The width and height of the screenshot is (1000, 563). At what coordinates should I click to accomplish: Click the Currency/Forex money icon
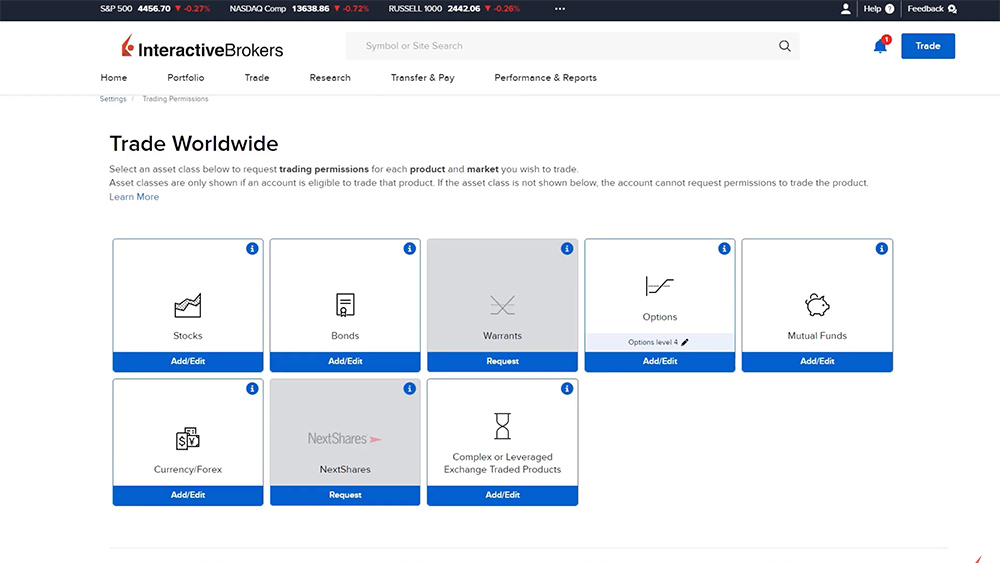pos(188,439)
